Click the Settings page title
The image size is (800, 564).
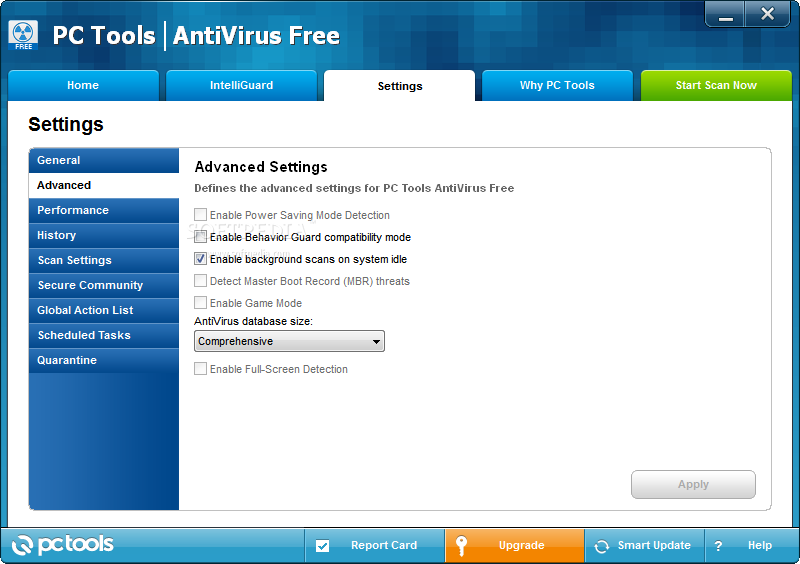[66, 125]
